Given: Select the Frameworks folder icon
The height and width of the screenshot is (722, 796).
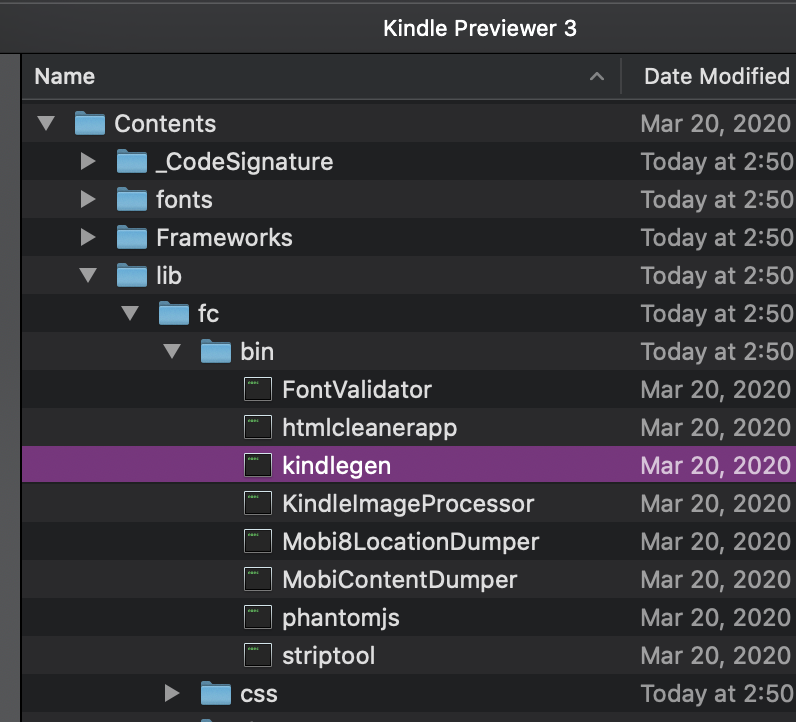Looking at the screenshot, I should pos(132,238).
